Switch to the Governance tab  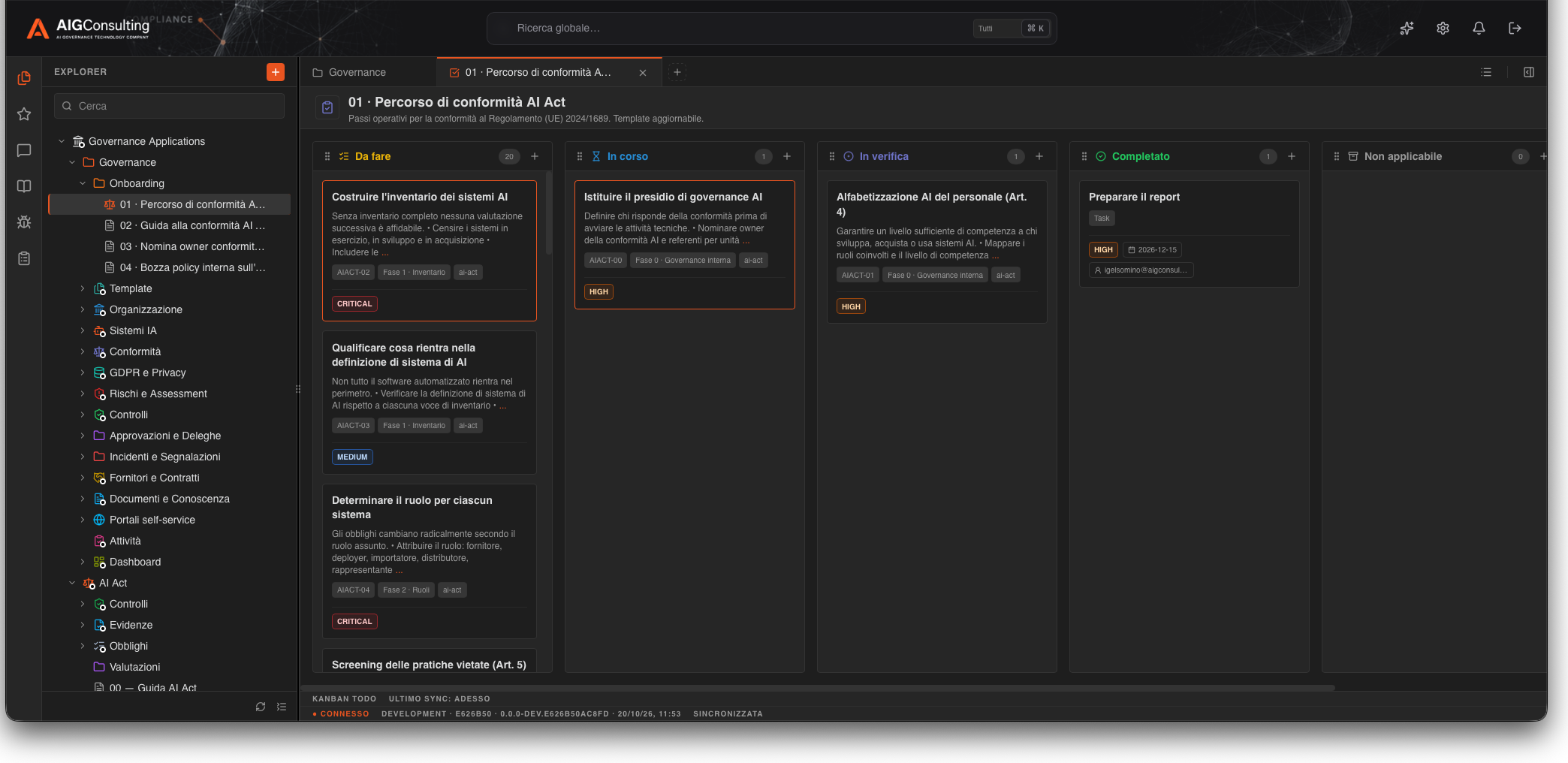pos(369,72)
